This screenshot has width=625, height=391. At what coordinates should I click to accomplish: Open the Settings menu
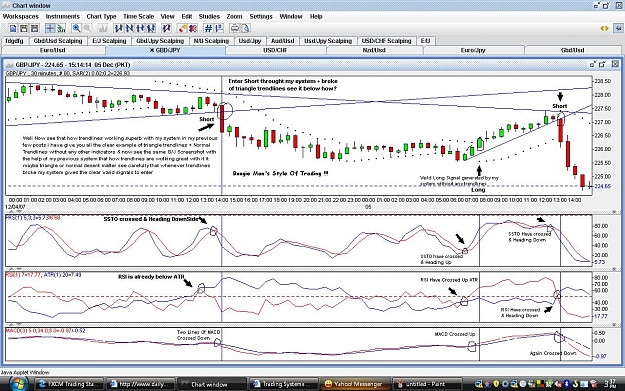(261, 16)
